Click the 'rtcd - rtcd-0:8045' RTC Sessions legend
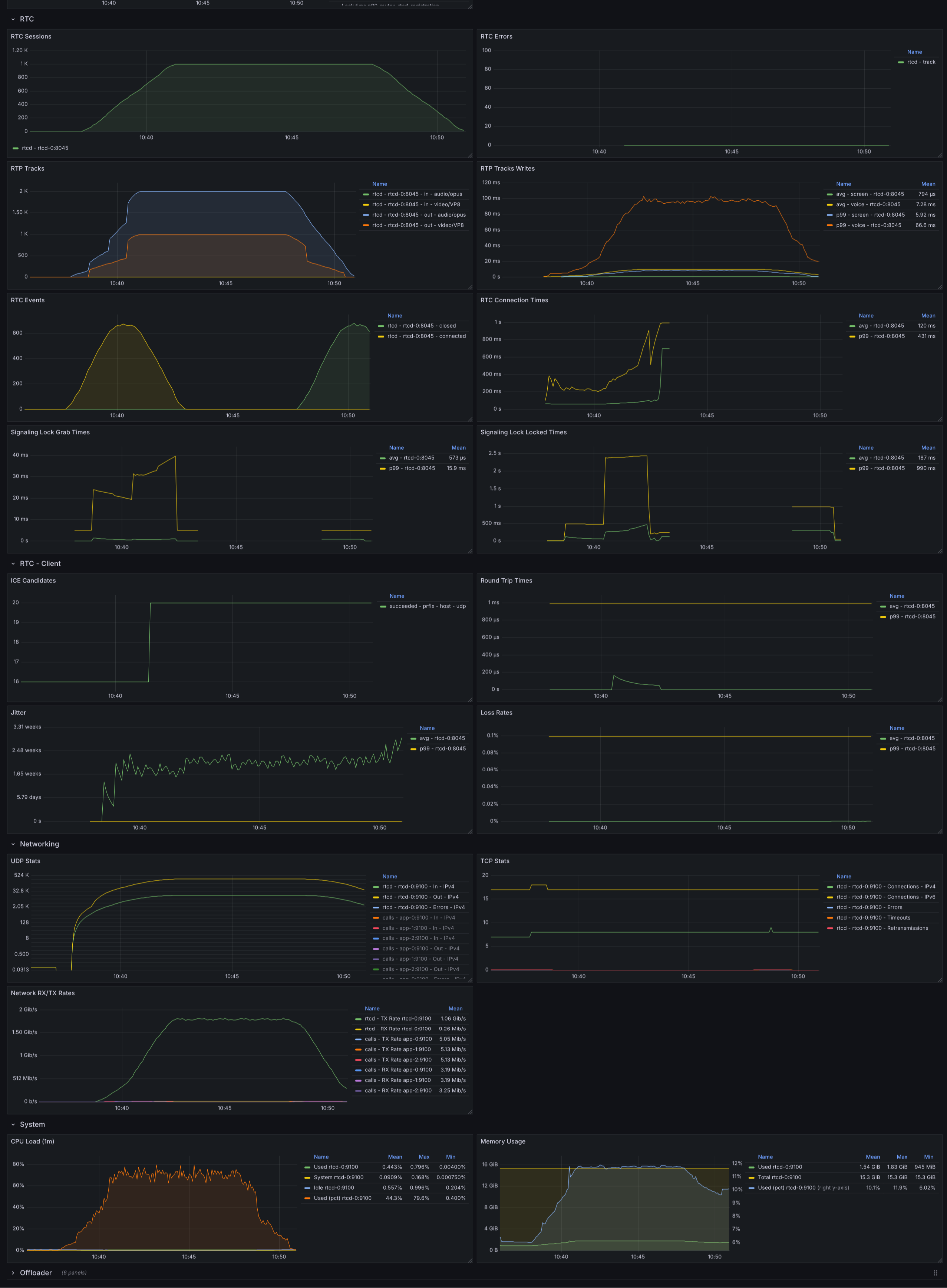 45,148
